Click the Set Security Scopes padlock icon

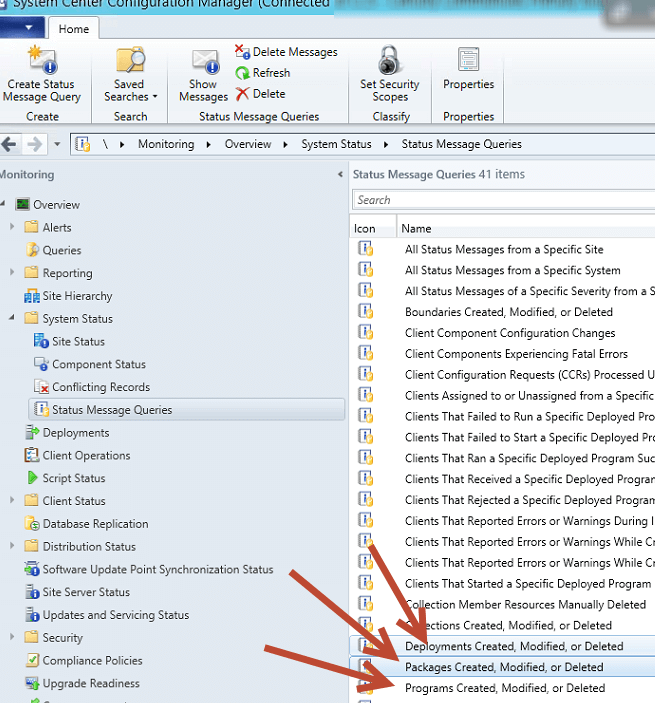click(x=389, y=60)
